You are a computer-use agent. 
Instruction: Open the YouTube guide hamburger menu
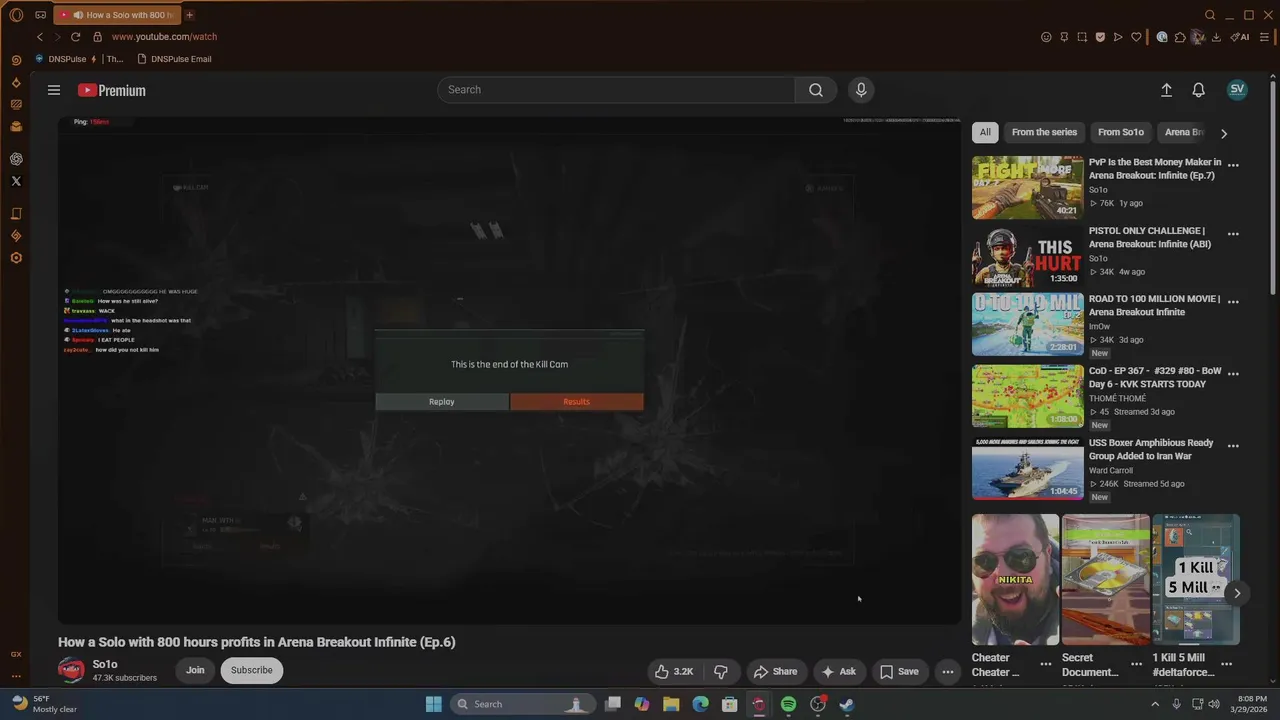click(x=54, y=90)
